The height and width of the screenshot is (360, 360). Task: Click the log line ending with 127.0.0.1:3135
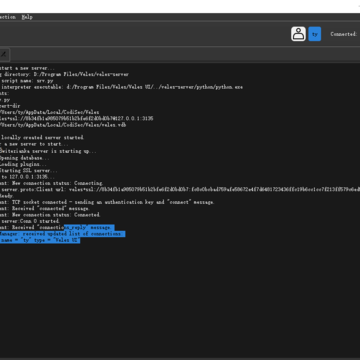click(77, 119)
